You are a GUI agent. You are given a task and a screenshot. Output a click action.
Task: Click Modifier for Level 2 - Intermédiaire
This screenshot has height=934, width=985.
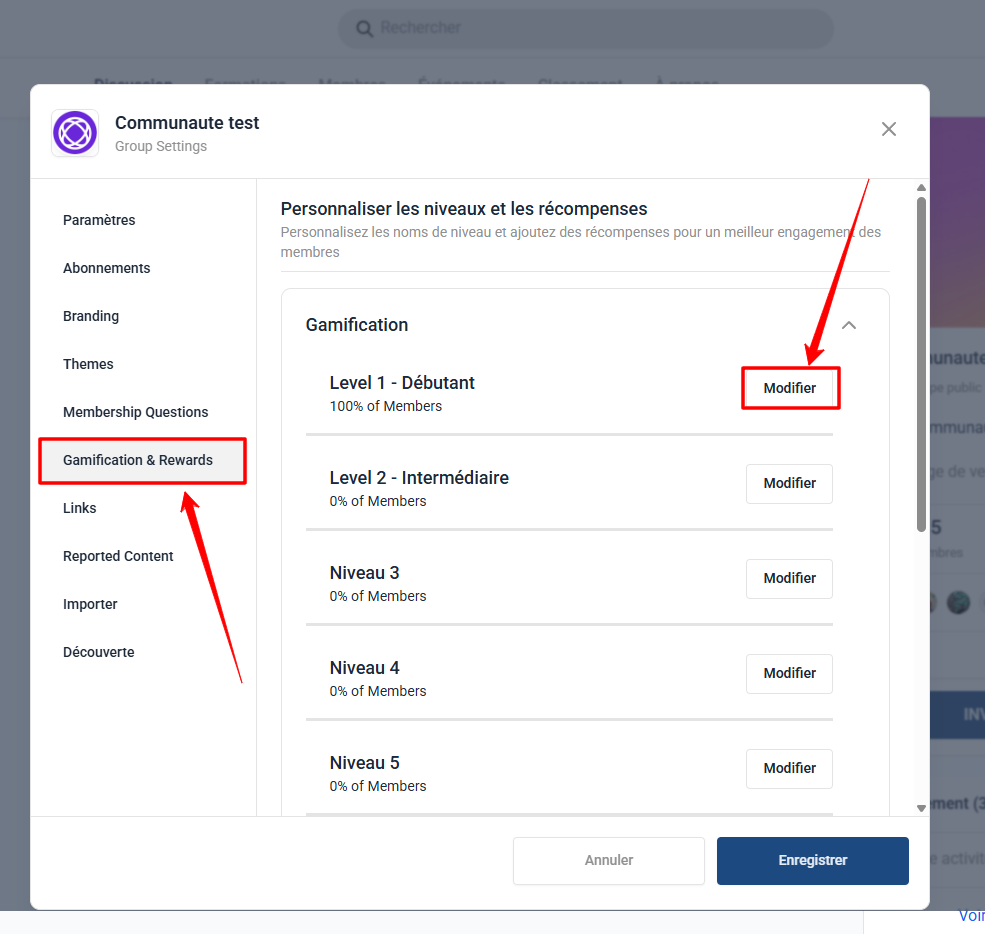[789, 484]
